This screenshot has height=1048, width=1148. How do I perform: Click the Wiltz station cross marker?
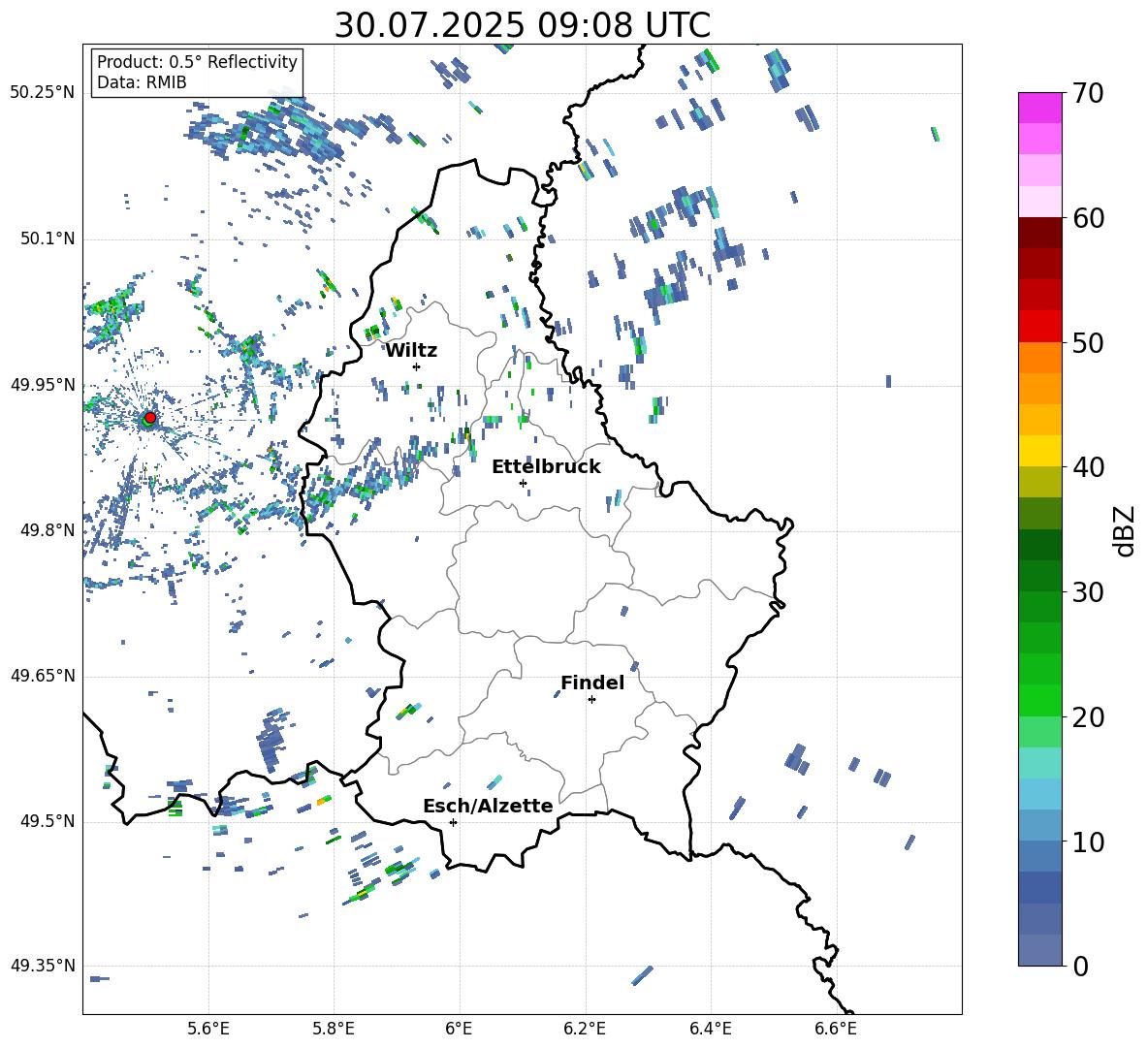[x=417, y=366]
